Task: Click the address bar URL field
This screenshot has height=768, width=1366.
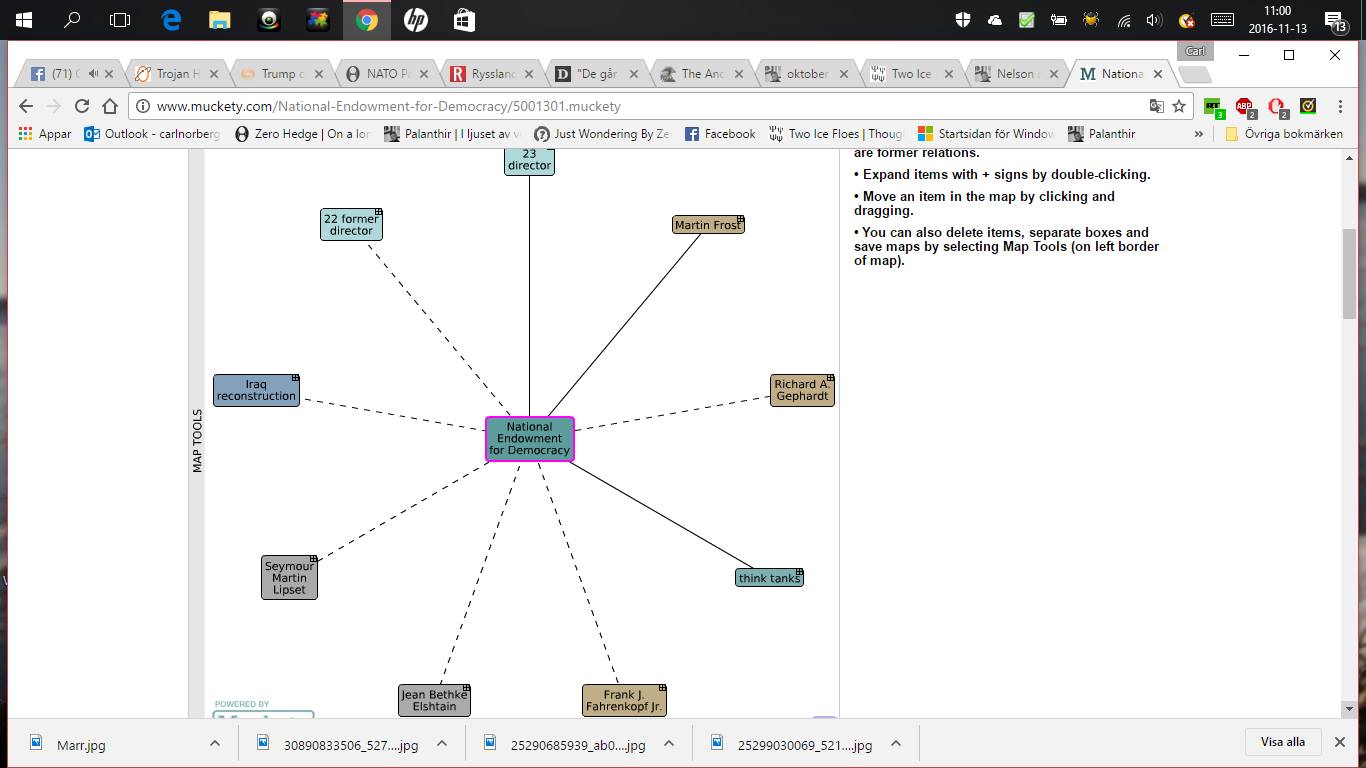Action: (x=640, y=106)
